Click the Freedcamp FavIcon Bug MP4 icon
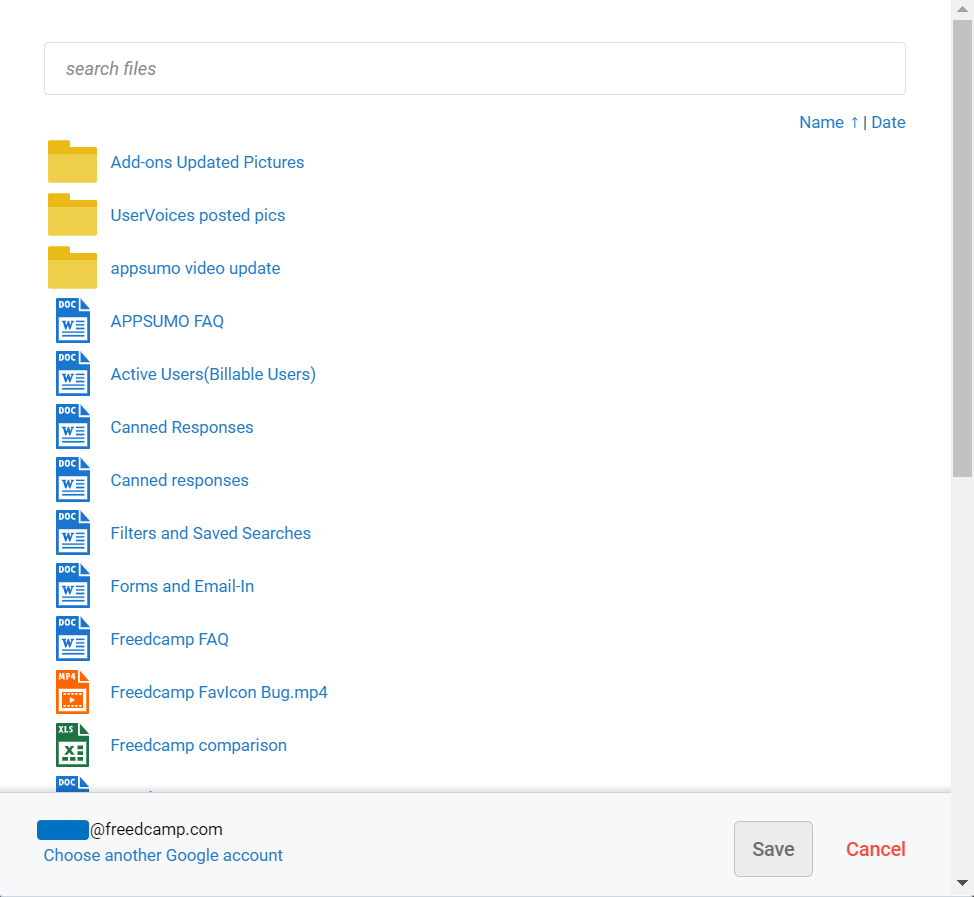Viewport: 974px width, 897px height. 72,692
